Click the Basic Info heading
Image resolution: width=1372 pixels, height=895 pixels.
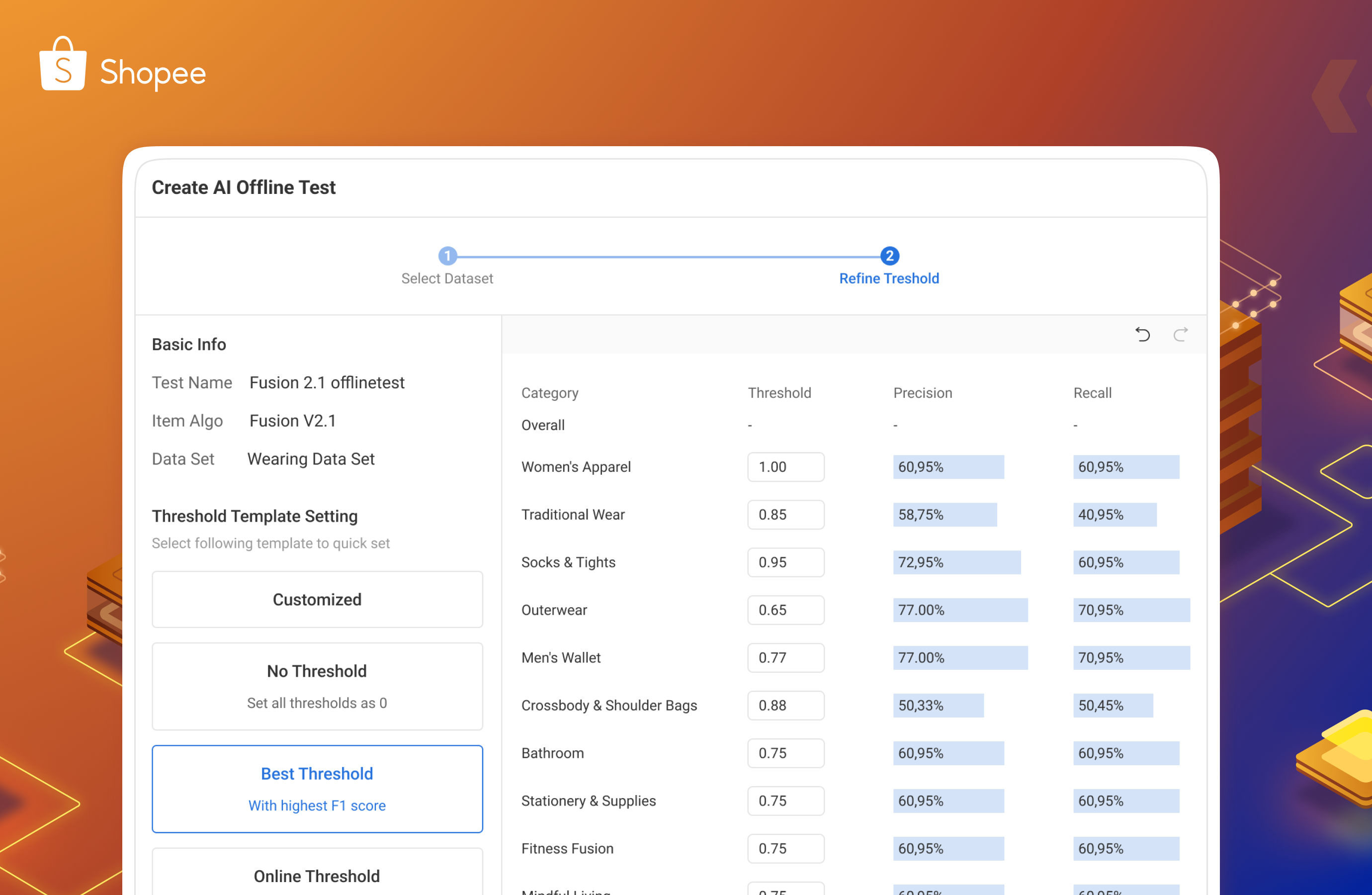pyautogui.click(x=189, y=344)
